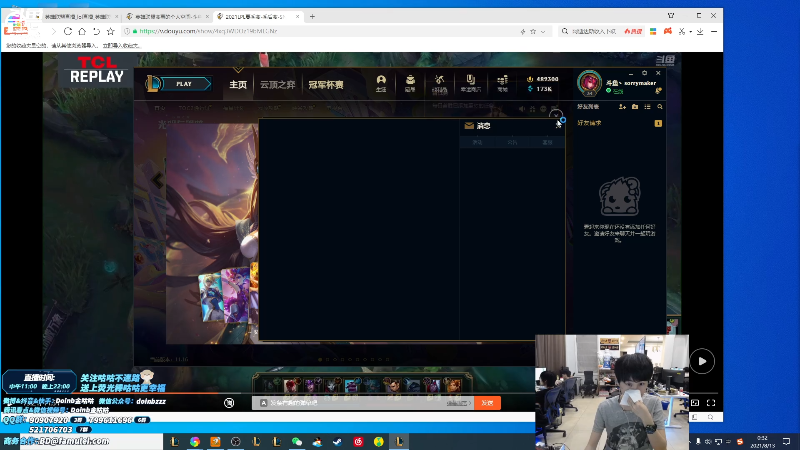Reload page with browser refresh icon
800x450 pixels.
coord(68,31)
